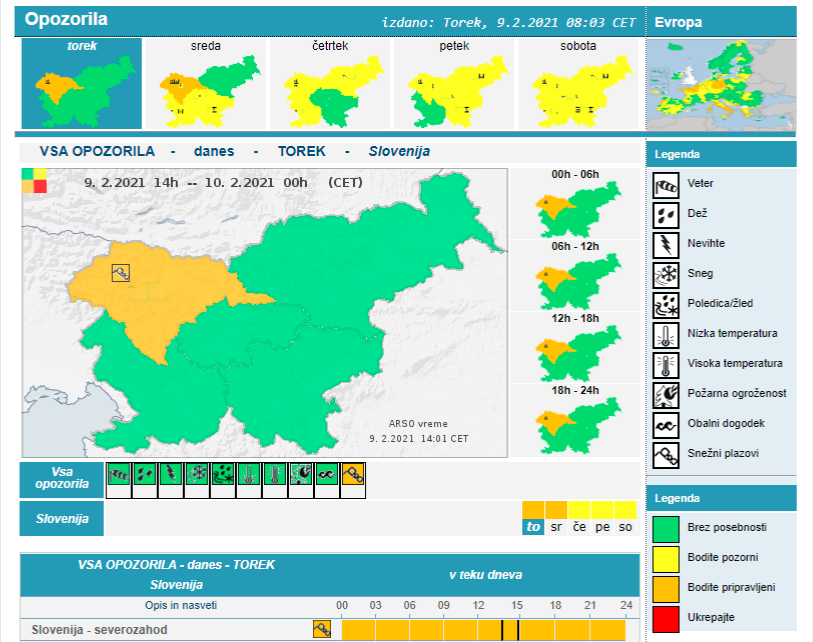Screen dimensions: 813x642
Task: Select the thunderstorm warning filter icon
Action: click(x=172, y=476)
